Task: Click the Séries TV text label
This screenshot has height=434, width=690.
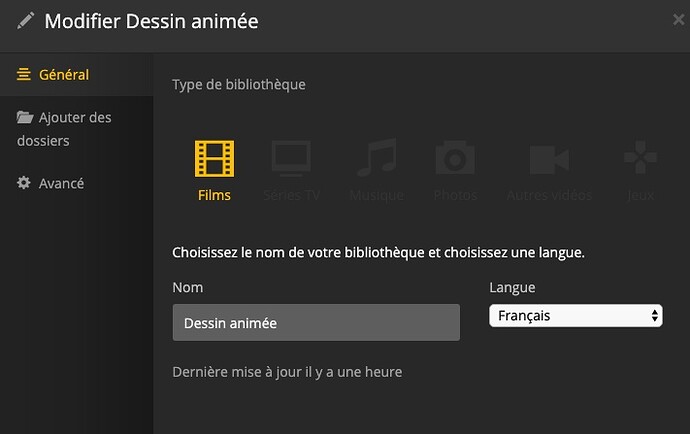Action: click(291, 195)
